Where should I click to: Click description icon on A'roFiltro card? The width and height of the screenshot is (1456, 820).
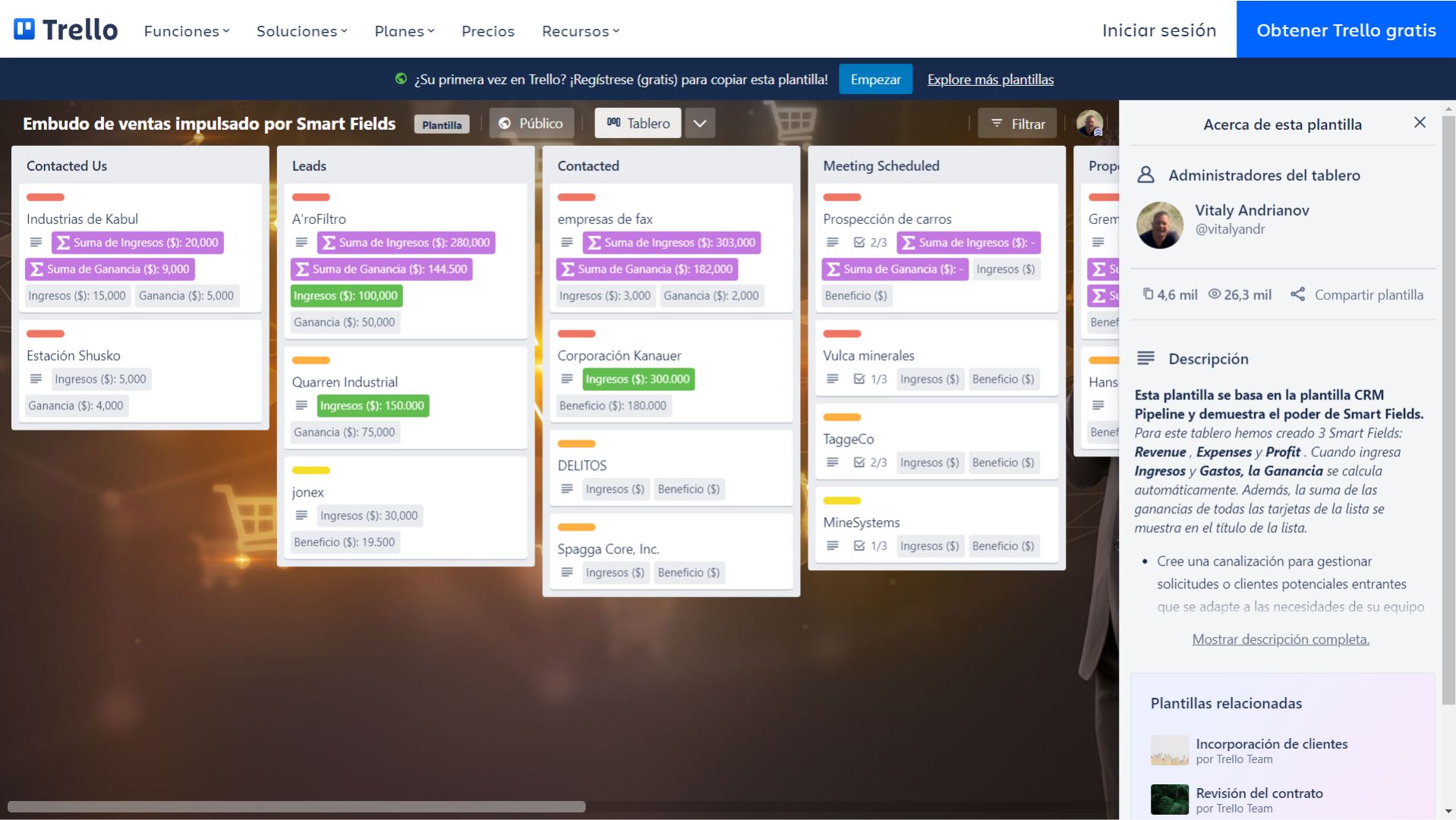[301, 242]
